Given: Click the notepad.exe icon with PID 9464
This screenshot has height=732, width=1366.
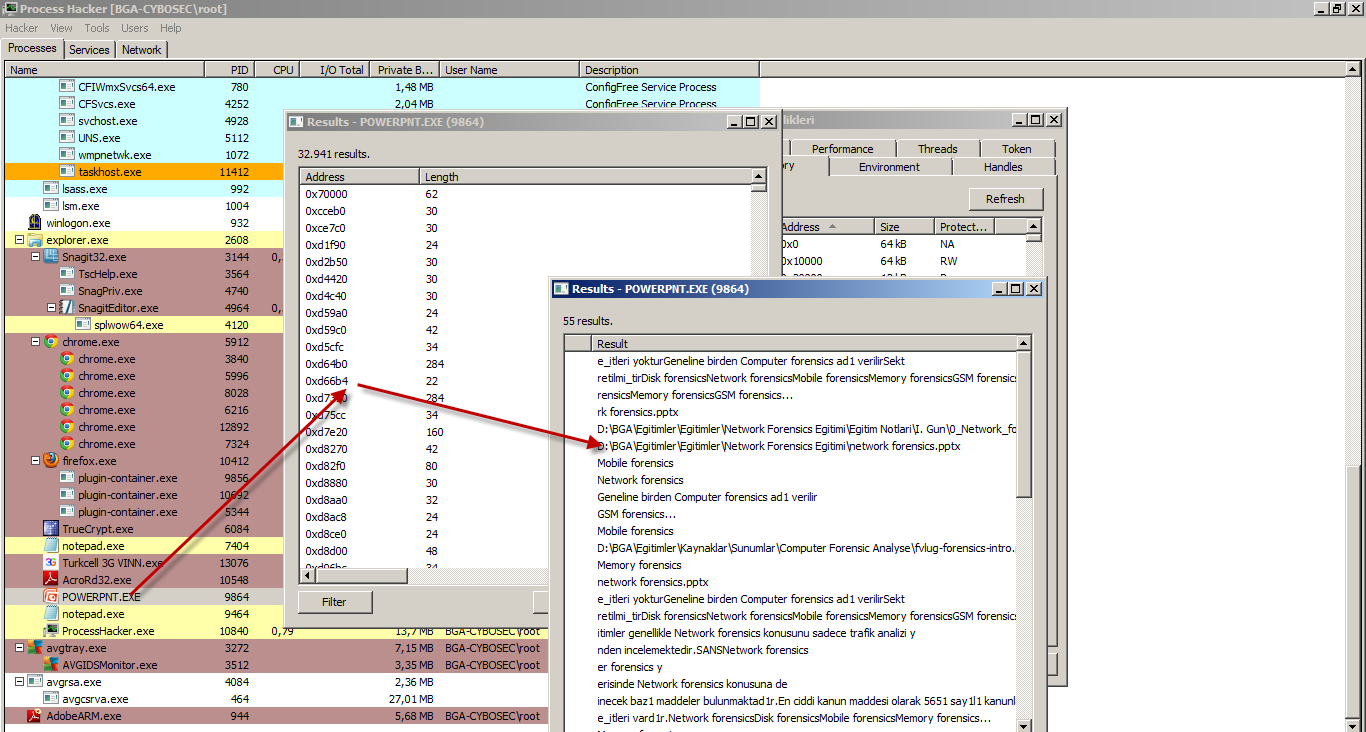Looking at the screenshot, I should pos(51,614).
